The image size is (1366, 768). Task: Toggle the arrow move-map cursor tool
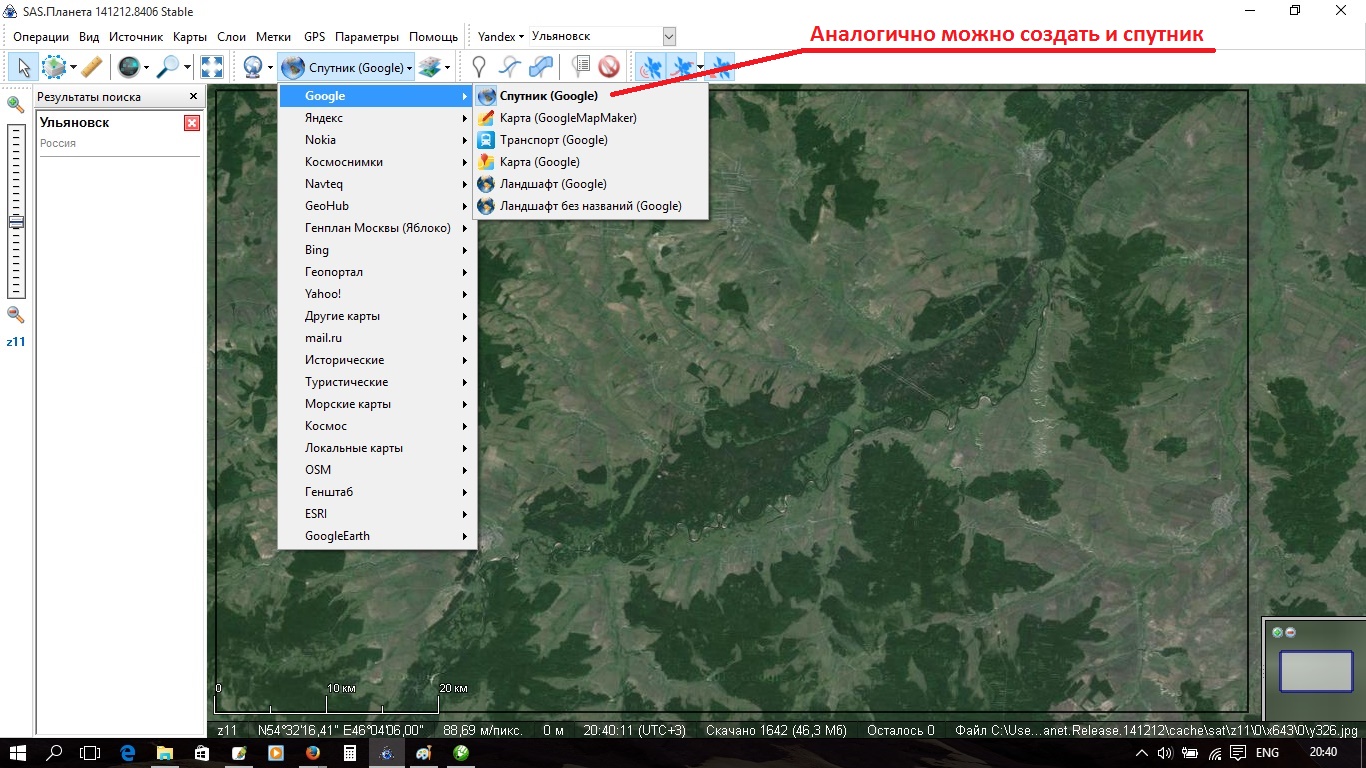pos(22,67)
